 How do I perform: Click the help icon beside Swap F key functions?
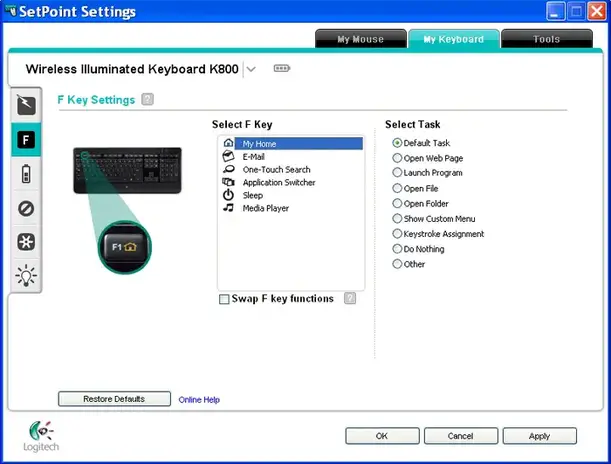click(350, 298)
